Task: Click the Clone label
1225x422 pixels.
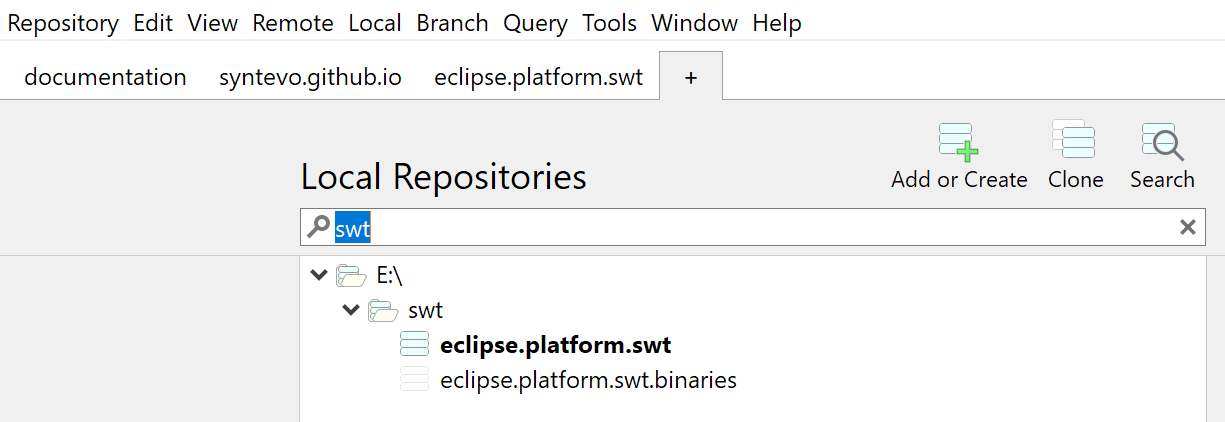Action: [x=1076, y=180]
